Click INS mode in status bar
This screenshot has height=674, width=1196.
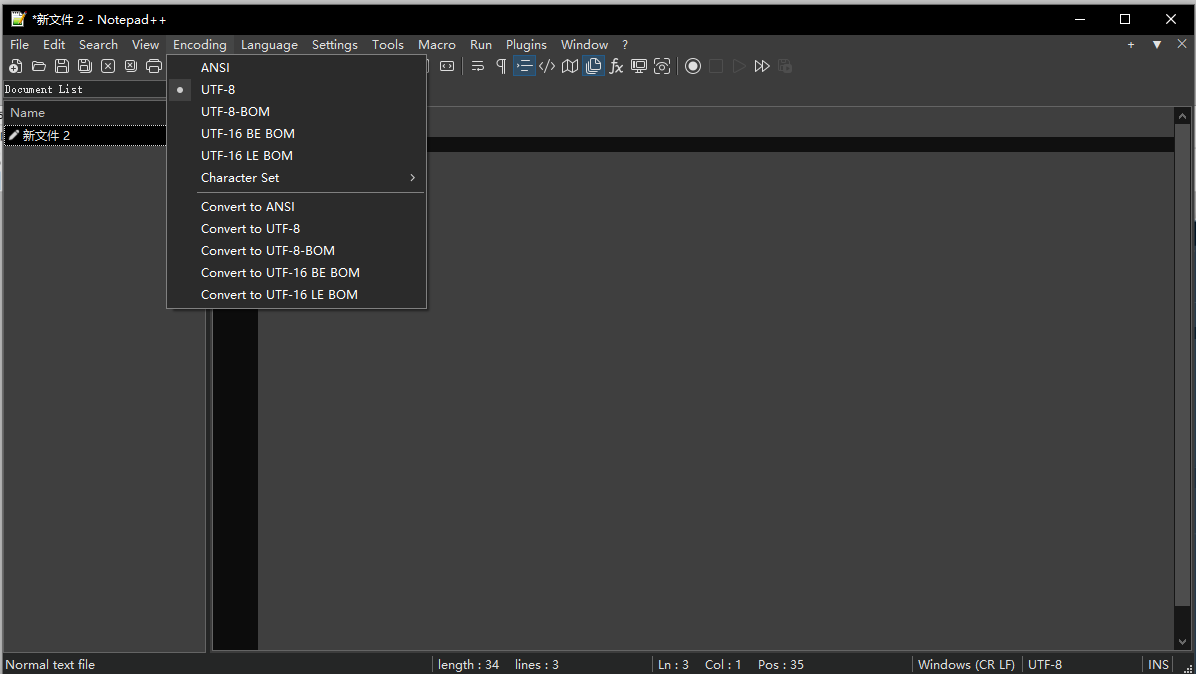(1158, 664)
